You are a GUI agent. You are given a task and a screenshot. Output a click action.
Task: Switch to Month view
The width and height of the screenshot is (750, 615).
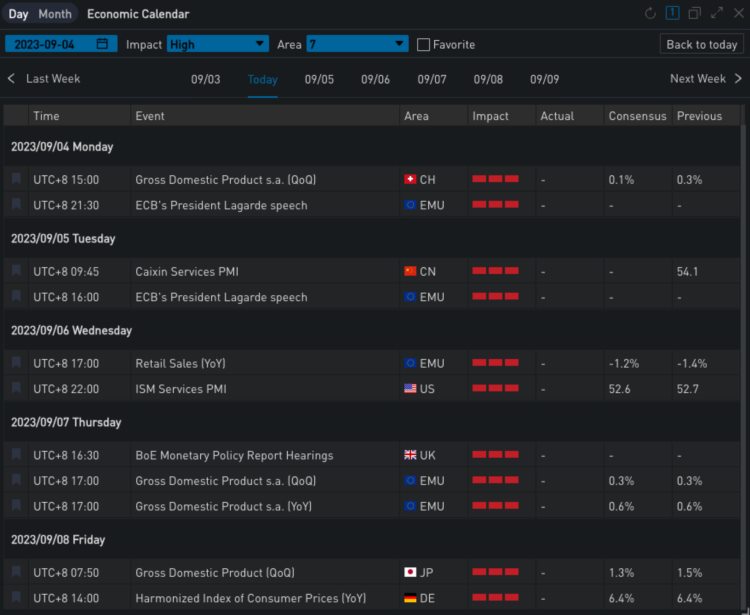(55, 14)
